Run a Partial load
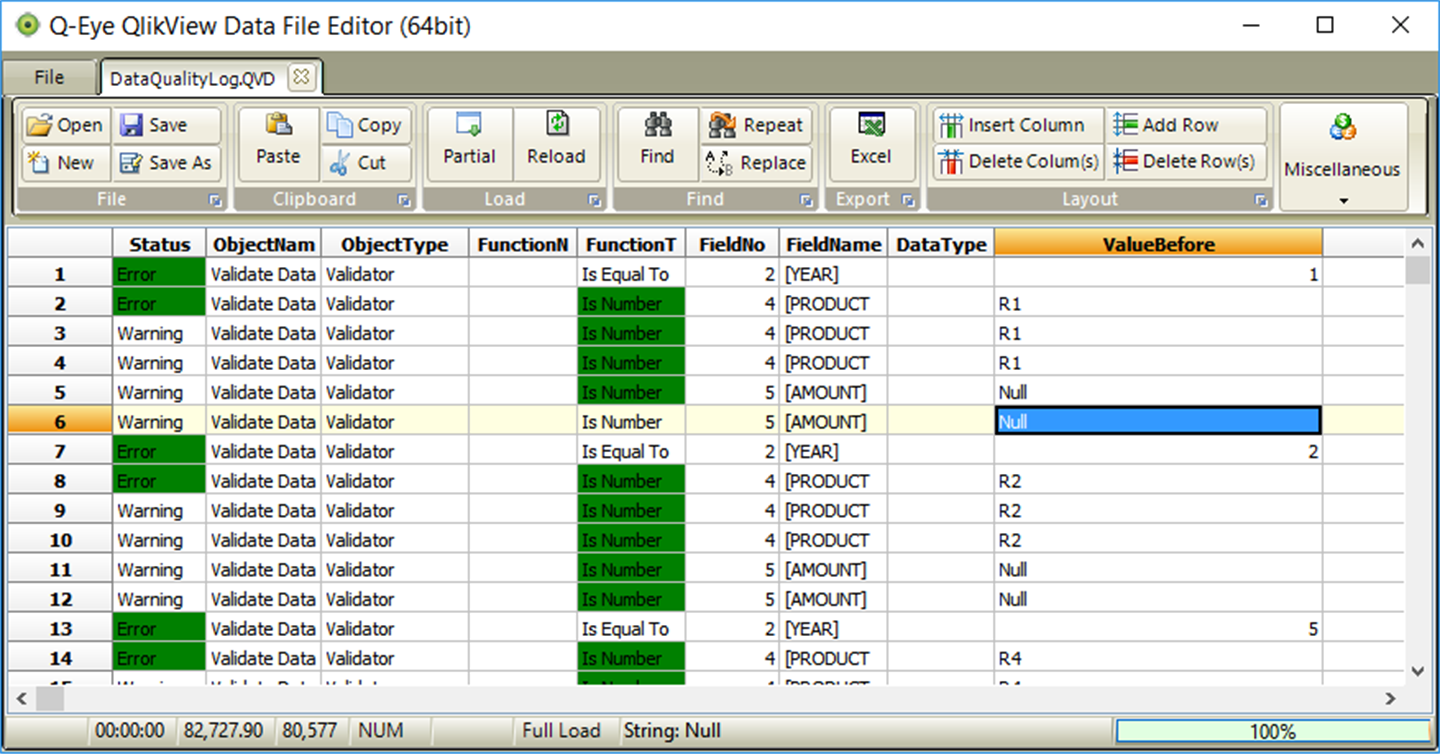Image resolution: width=1440 pixels, height=754 pixels. click(x=470, y=144)
